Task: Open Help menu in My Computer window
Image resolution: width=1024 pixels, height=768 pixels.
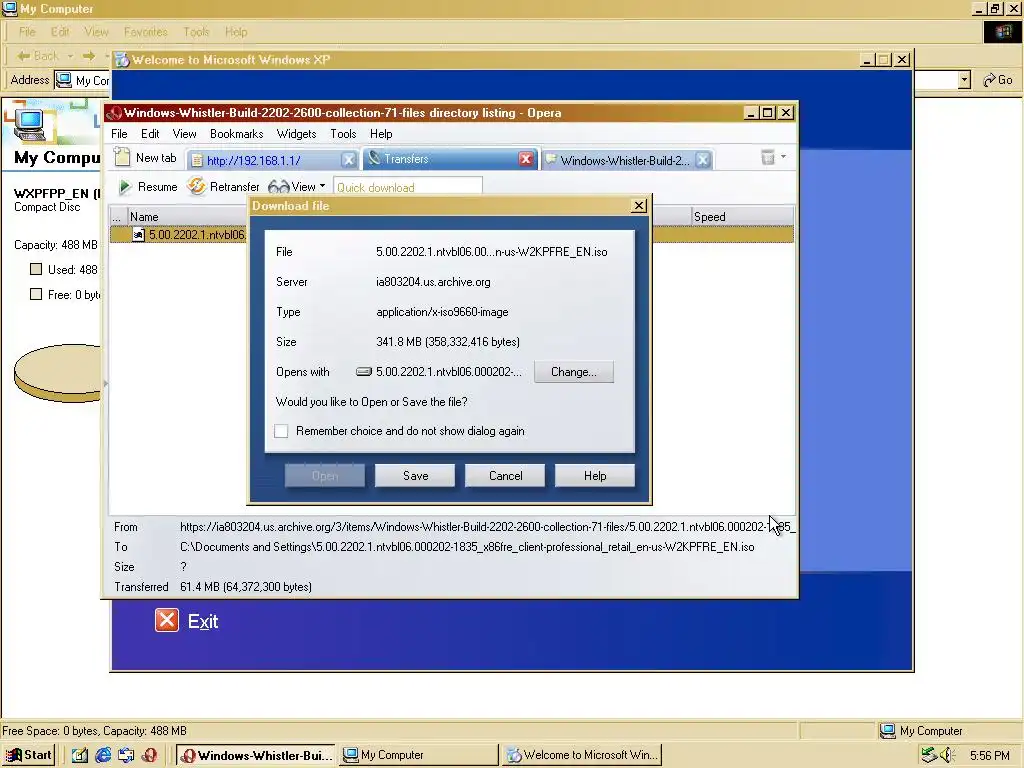Action: click(x=236, y=31)
